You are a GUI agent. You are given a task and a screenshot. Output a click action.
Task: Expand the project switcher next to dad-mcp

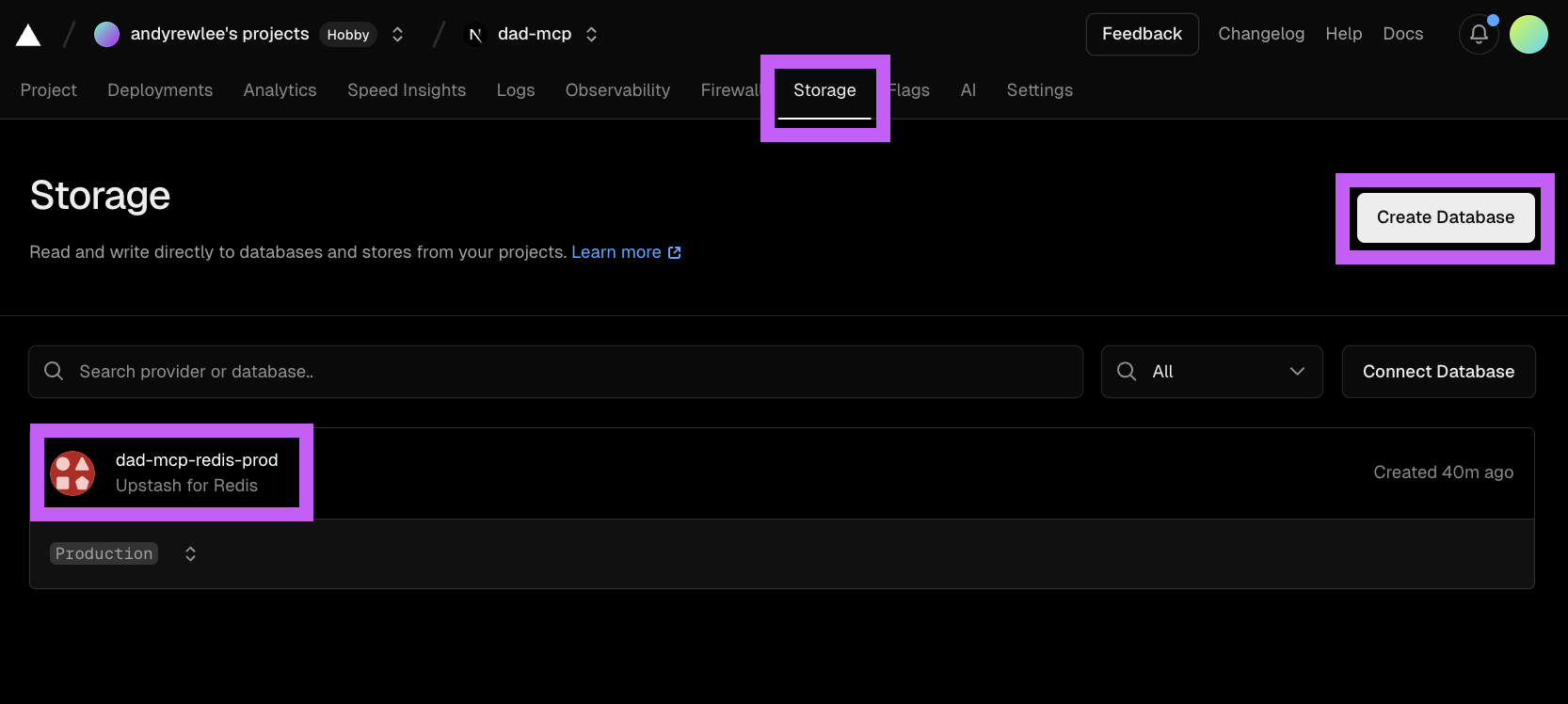tap(591, 34)
